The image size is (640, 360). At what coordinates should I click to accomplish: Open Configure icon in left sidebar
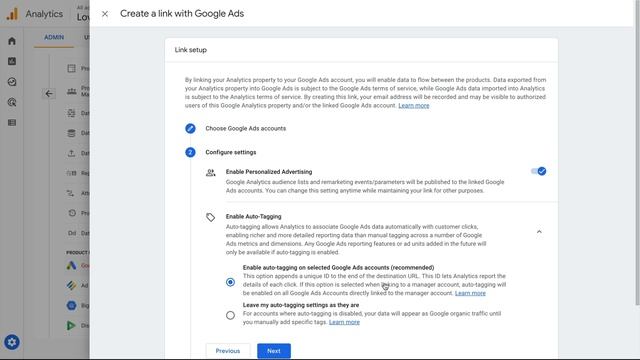(x=12, y=122)
